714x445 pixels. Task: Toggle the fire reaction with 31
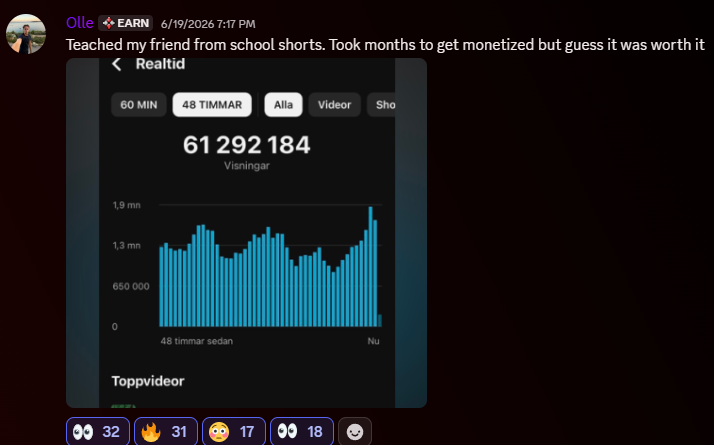[x=166, y=431]
